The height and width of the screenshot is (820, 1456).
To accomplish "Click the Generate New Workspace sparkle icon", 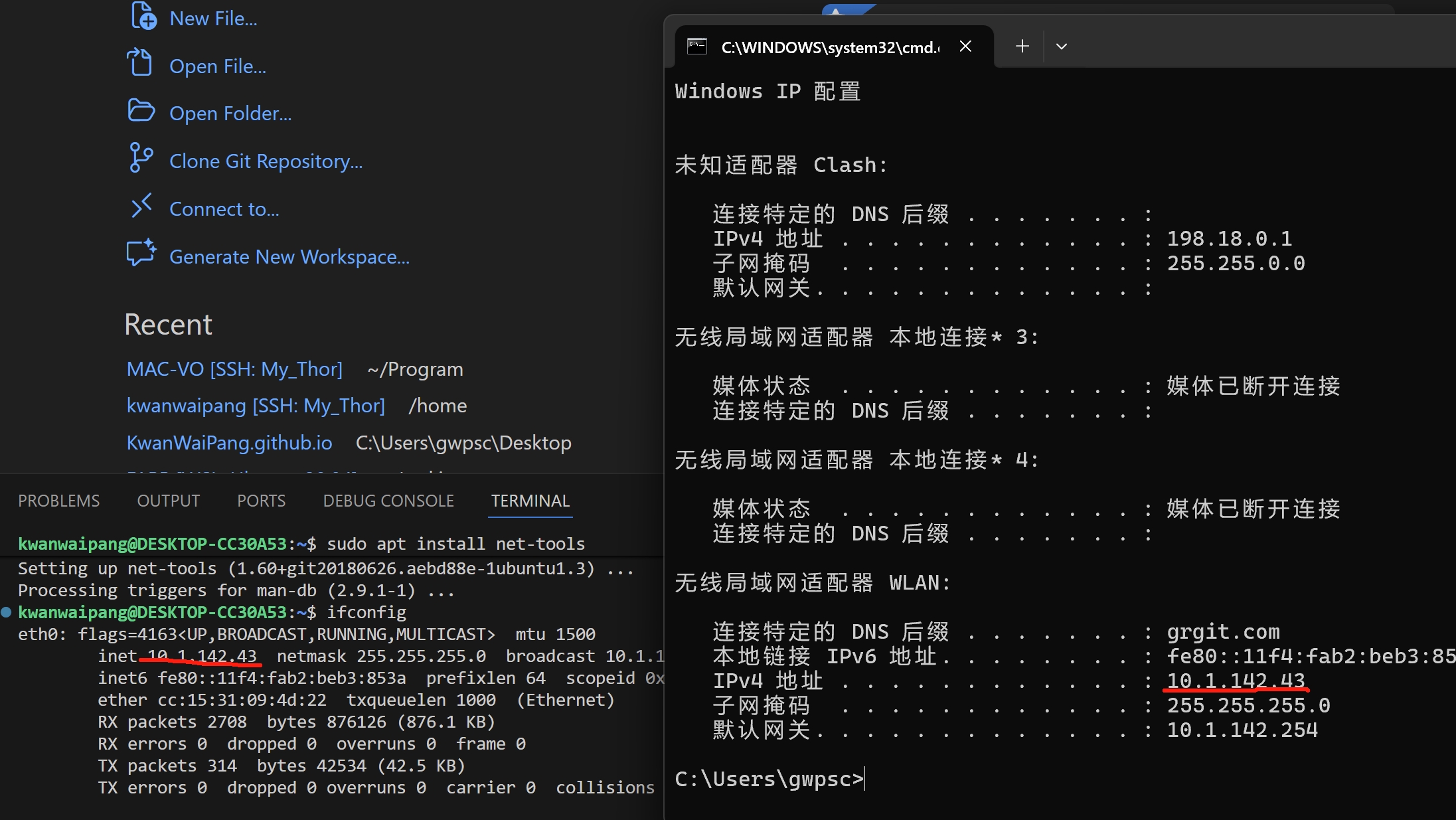I will [141, 253].
